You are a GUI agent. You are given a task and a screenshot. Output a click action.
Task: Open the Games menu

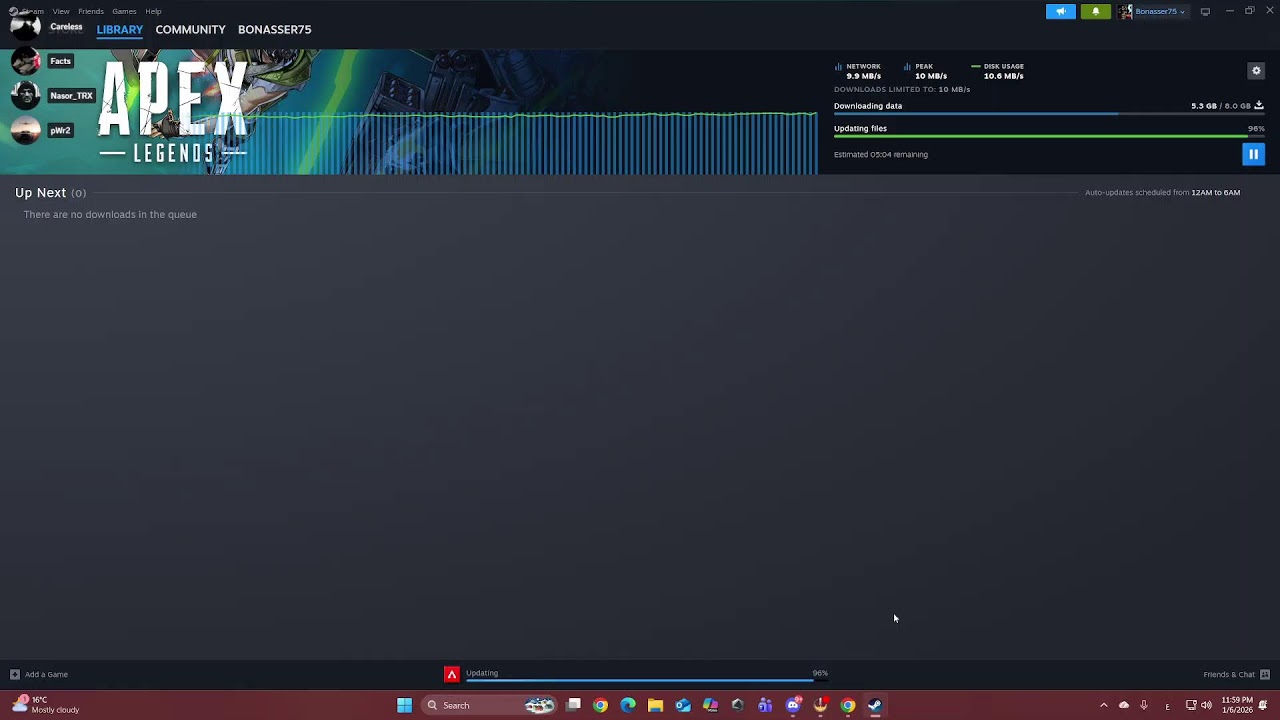124,11
